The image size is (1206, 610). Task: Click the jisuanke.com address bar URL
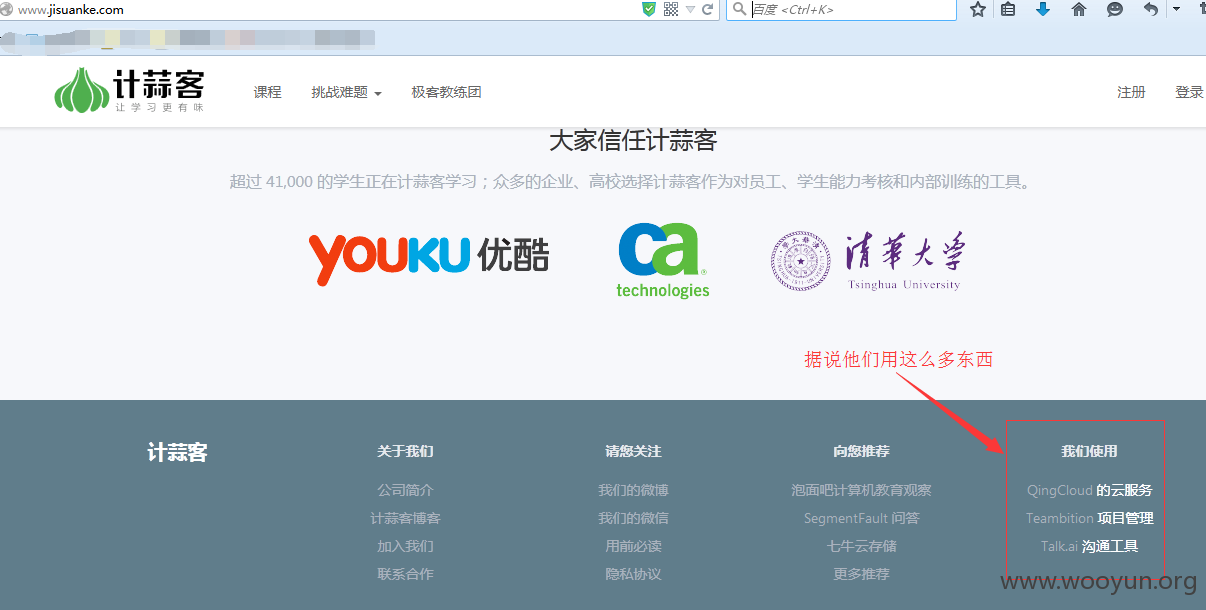click(71, 9)
